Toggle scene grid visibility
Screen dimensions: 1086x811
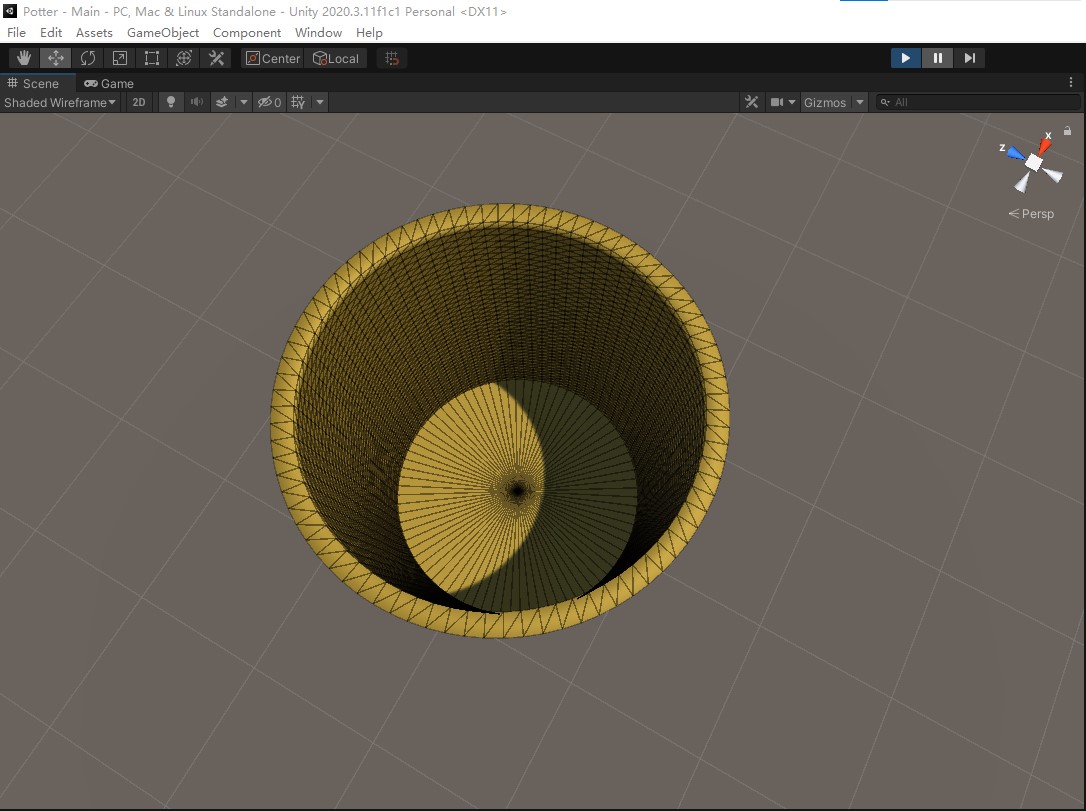[x=299, y=103]
